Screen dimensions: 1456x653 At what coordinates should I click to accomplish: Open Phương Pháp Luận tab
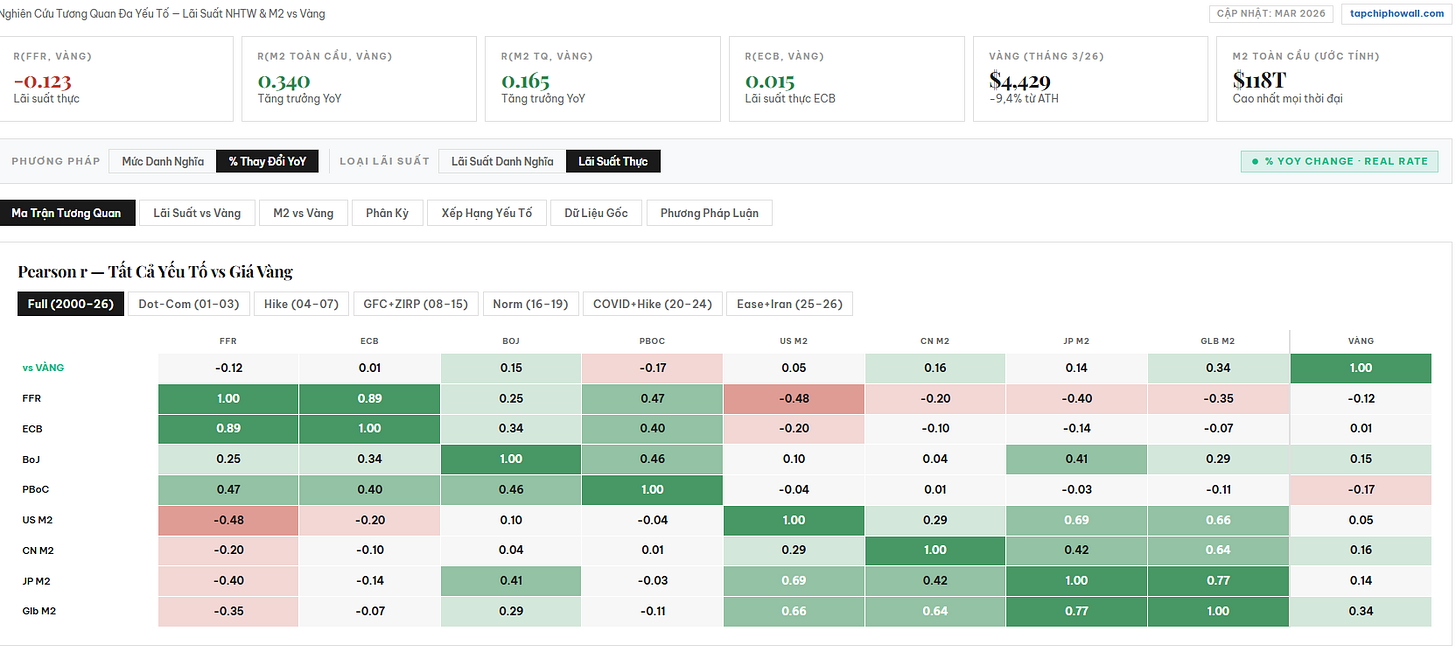coord(709,213)
